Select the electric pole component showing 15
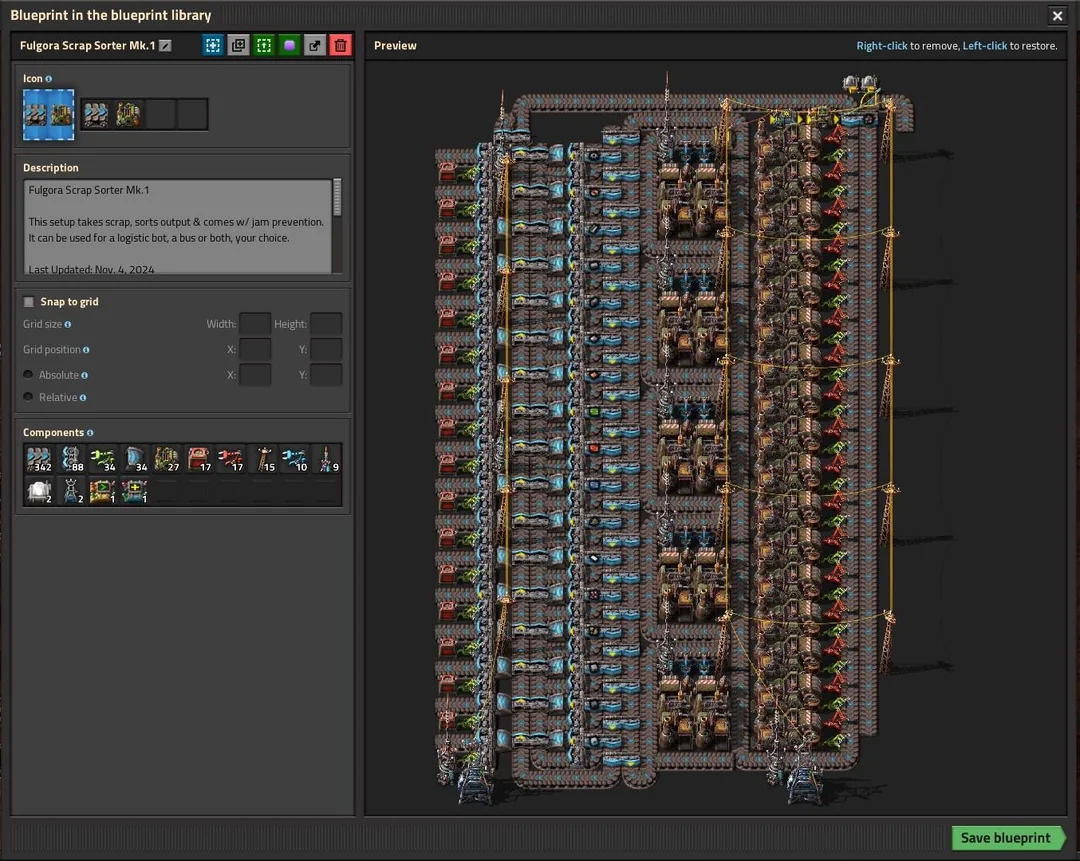The image size is (1080, 861). tap(263, 459)
